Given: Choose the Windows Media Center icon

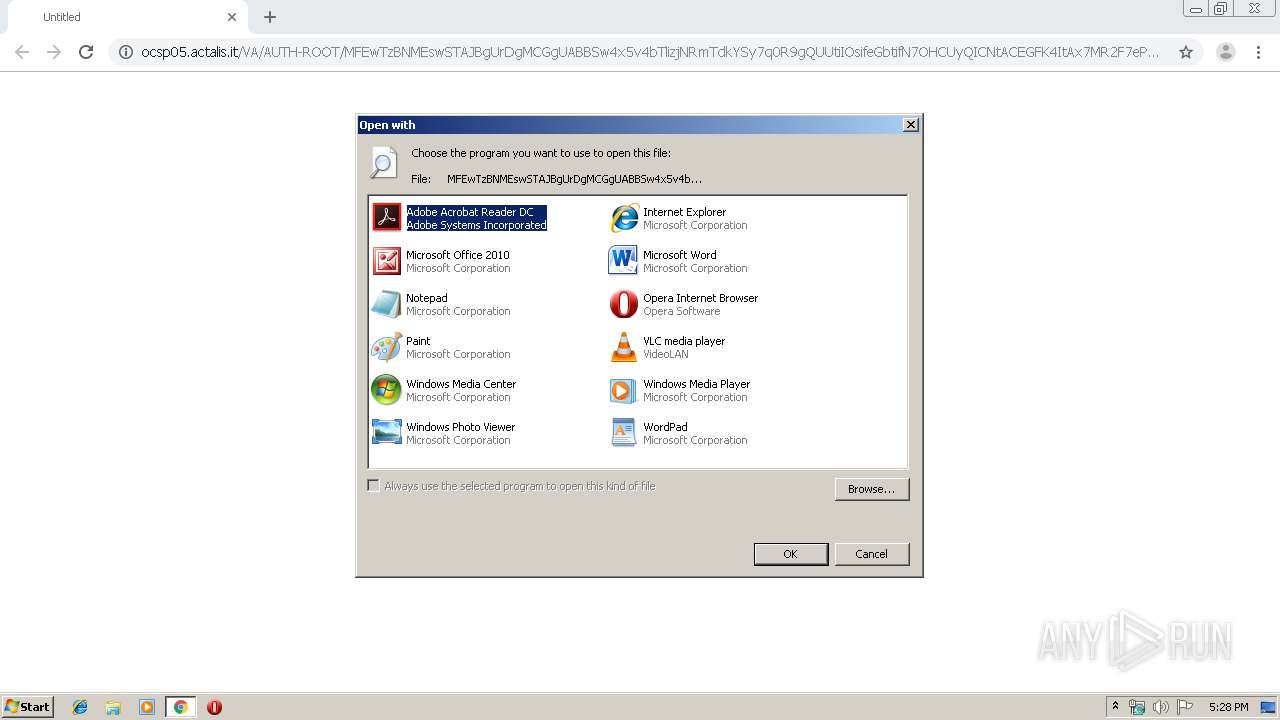Looking at the screenshot, I should tap(386, 389).
